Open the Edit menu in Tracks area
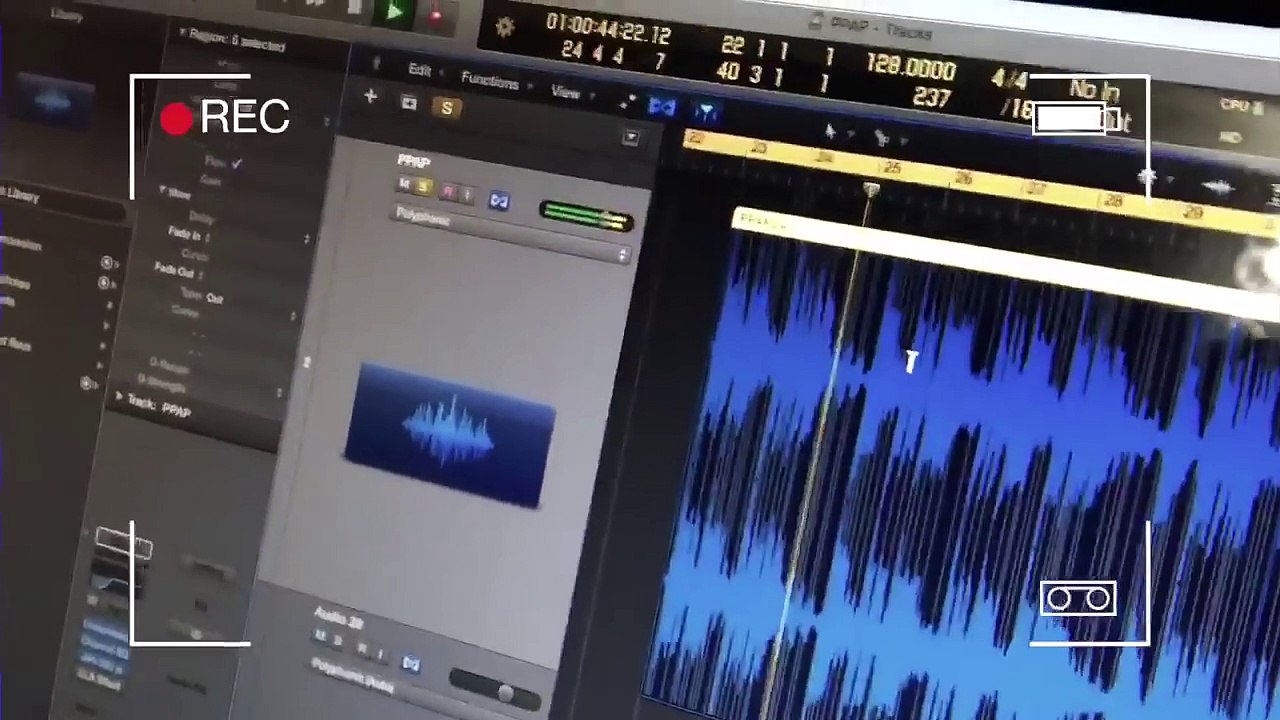 (420, 71)
